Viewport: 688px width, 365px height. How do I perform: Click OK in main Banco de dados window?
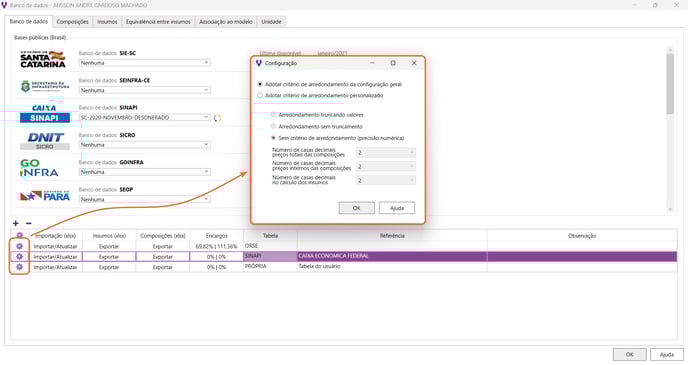630,354
